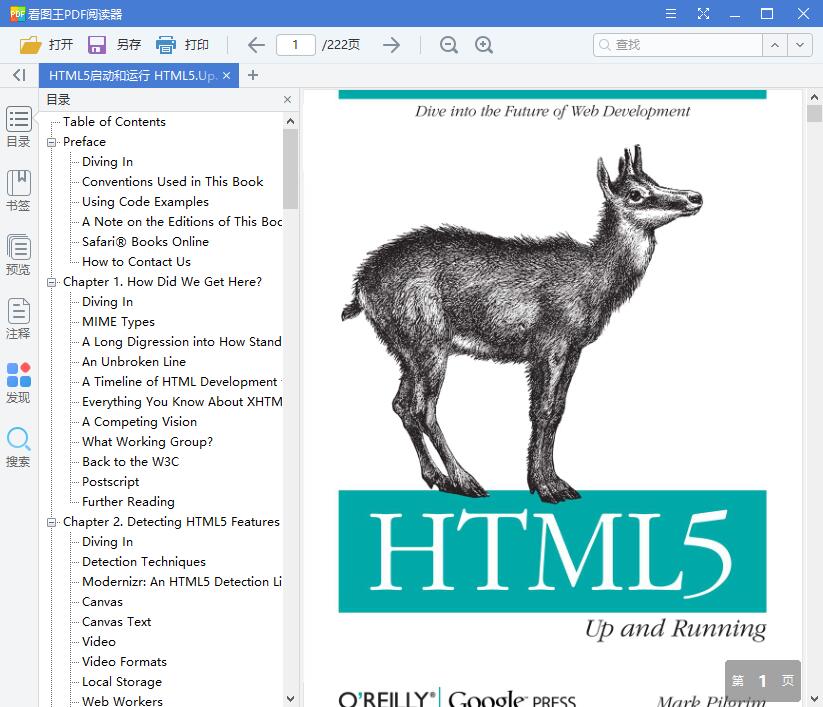This screenshot has height=707, width=823.
Task: Collapse the Preface section in the TOC
Action: [52, 141]
